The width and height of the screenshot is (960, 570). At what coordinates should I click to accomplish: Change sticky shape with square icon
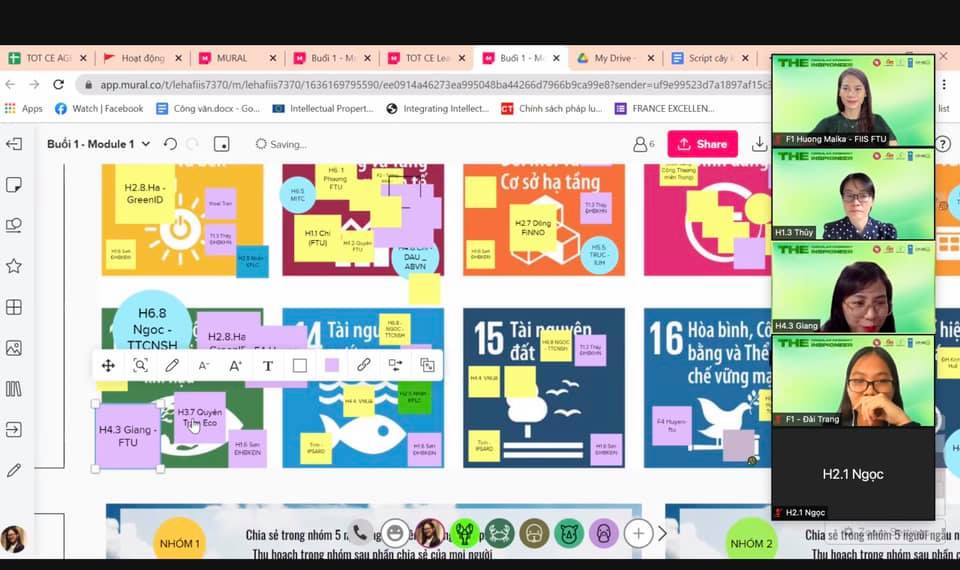pyautogui.click(x=299, y=366)
